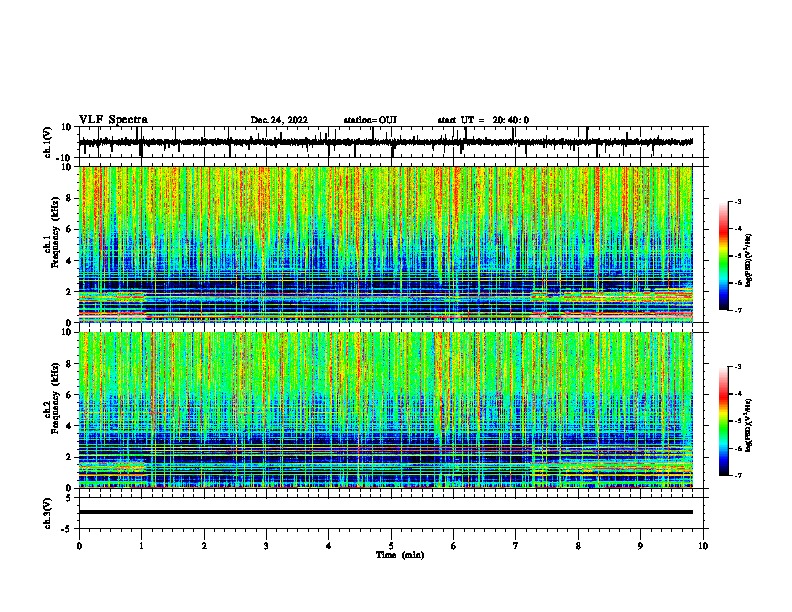Click the ch.1 color scale log(PSD) label
This screenshot has width=792, height=612.
[748, 260]
